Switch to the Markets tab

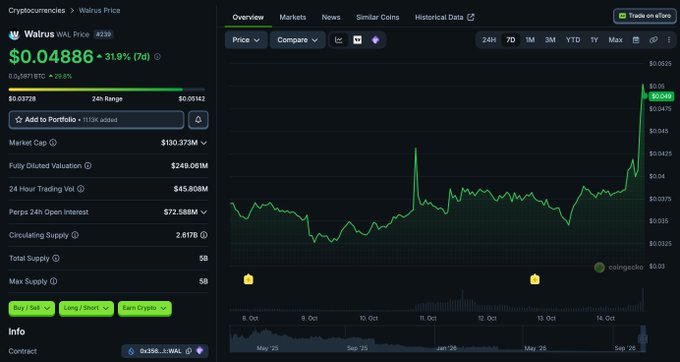pos(293,17)
